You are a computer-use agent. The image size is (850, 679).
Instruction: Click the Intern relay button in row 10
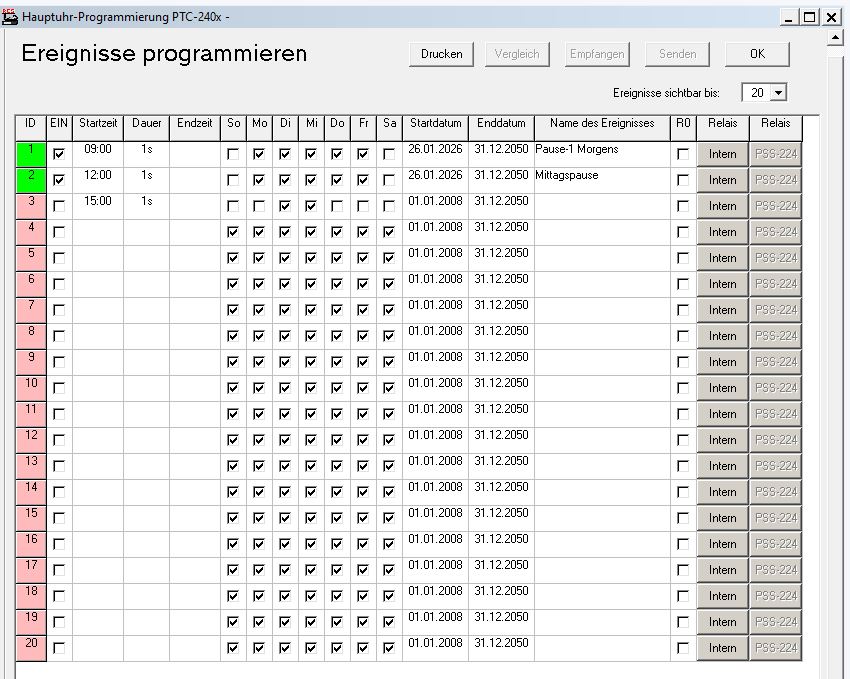click(722, 388)
